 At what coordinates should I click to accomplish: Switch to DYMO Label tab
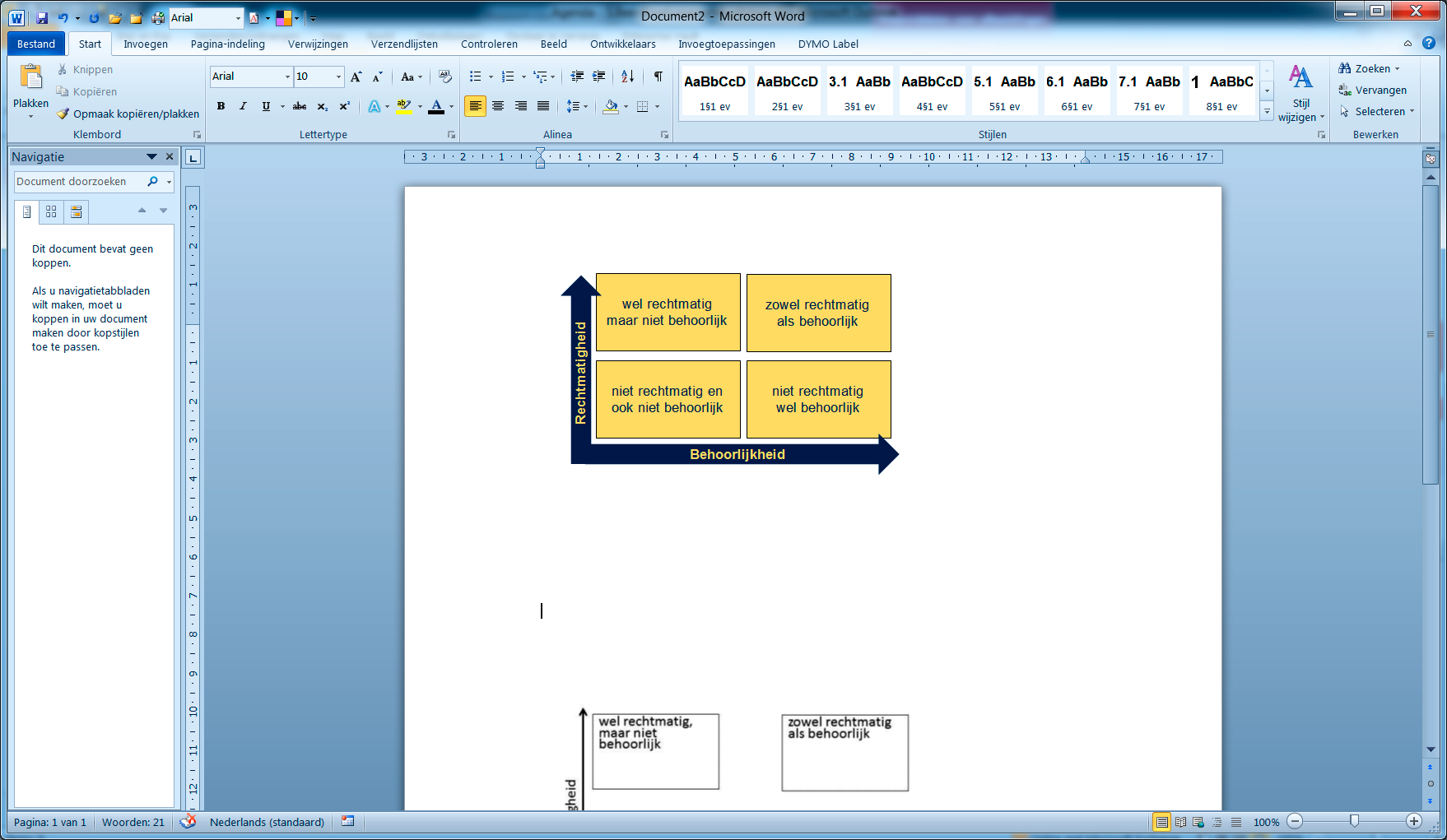pos(828,44)
